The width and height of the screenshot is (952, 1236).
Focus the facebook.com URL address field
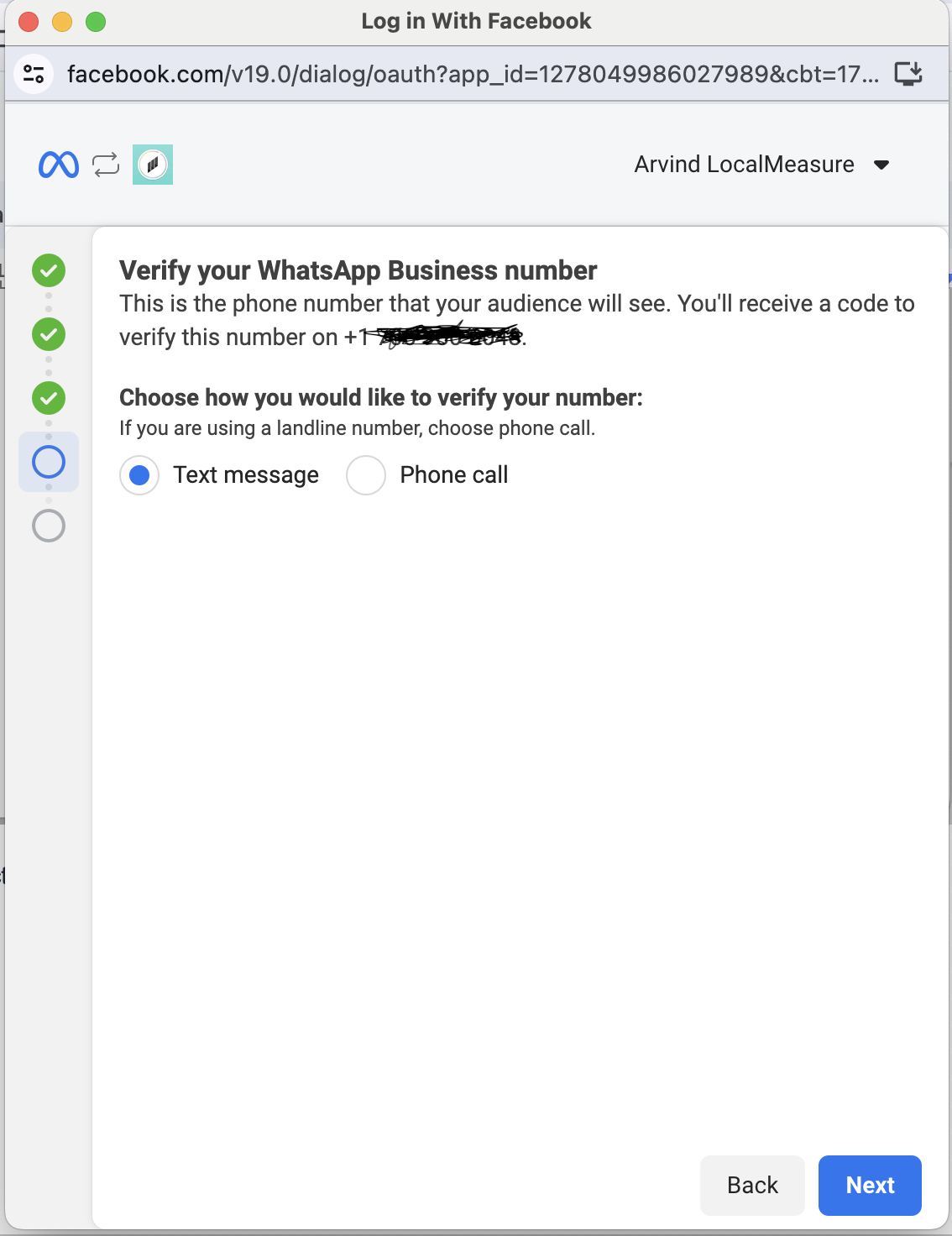(470, 74)
